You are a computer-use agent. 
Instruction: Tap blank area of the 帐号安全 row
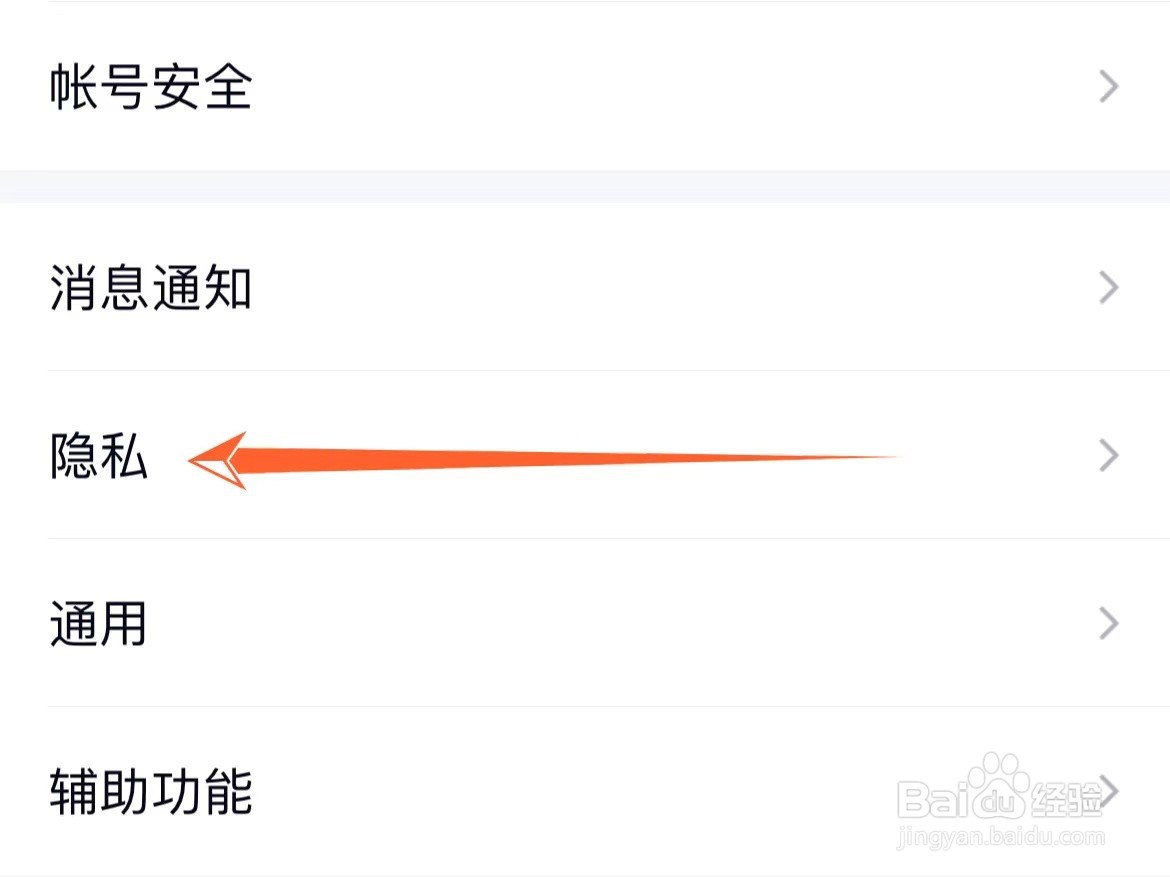[672, 87]
